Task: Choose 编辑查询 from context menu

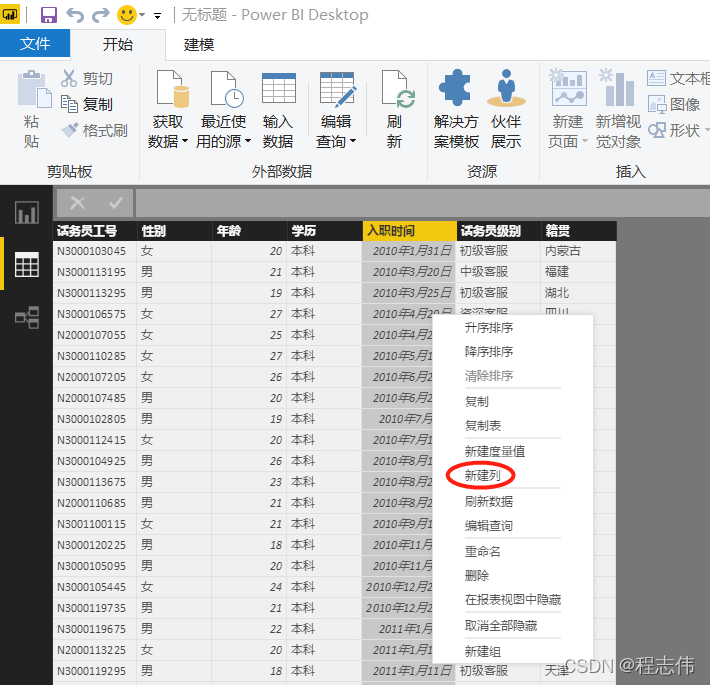Action: click(489, 525)
